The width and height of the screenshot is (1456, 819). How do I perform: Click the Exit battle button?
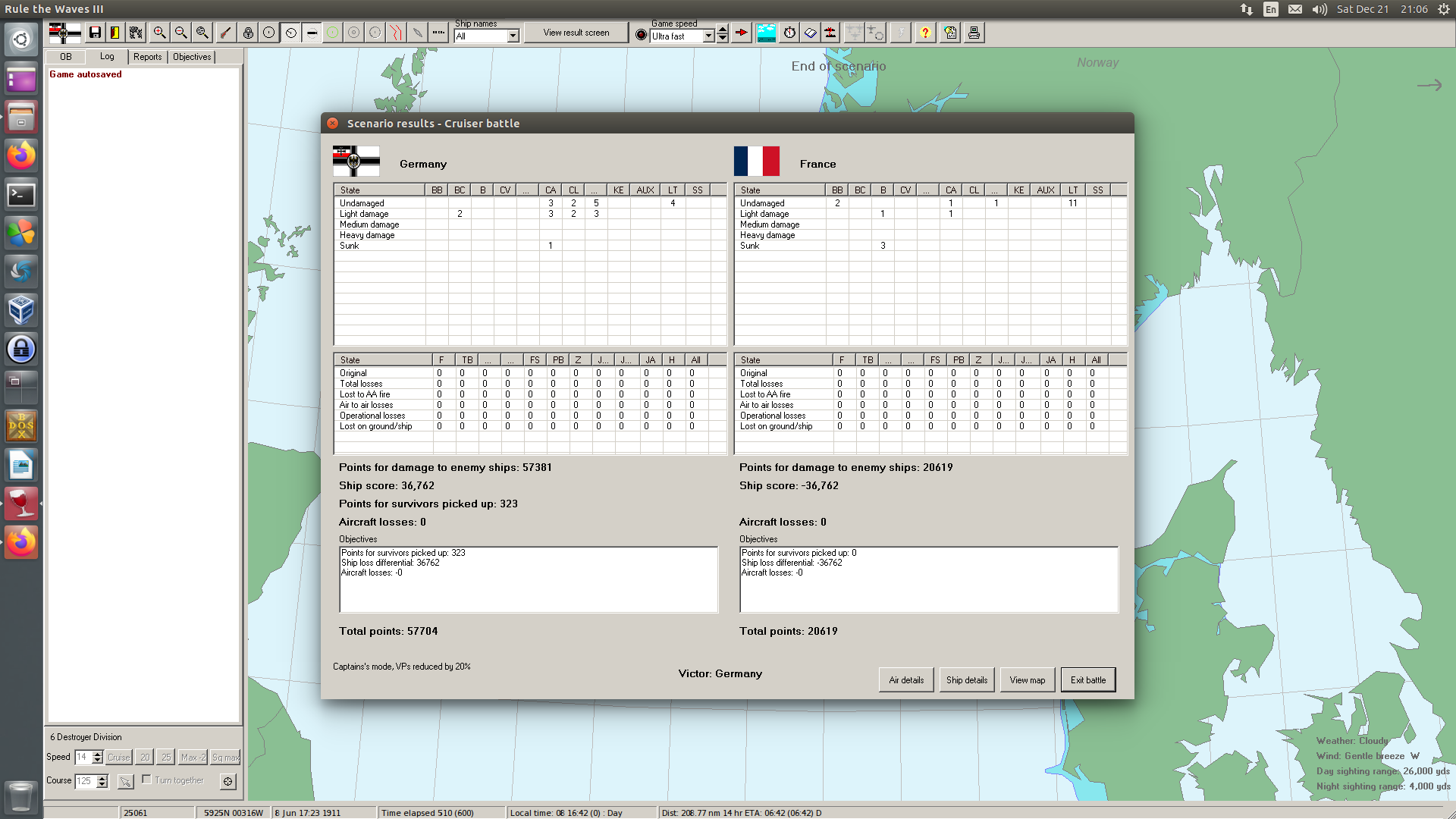1088,679
